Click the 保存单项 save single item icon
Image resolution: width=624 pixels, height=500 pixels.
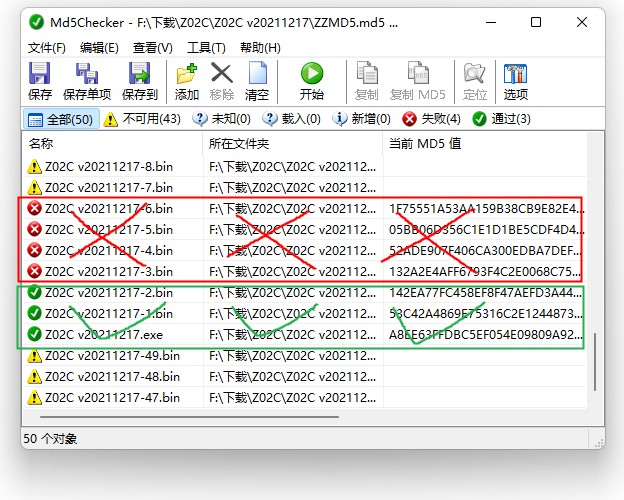[x=87, y=80]
